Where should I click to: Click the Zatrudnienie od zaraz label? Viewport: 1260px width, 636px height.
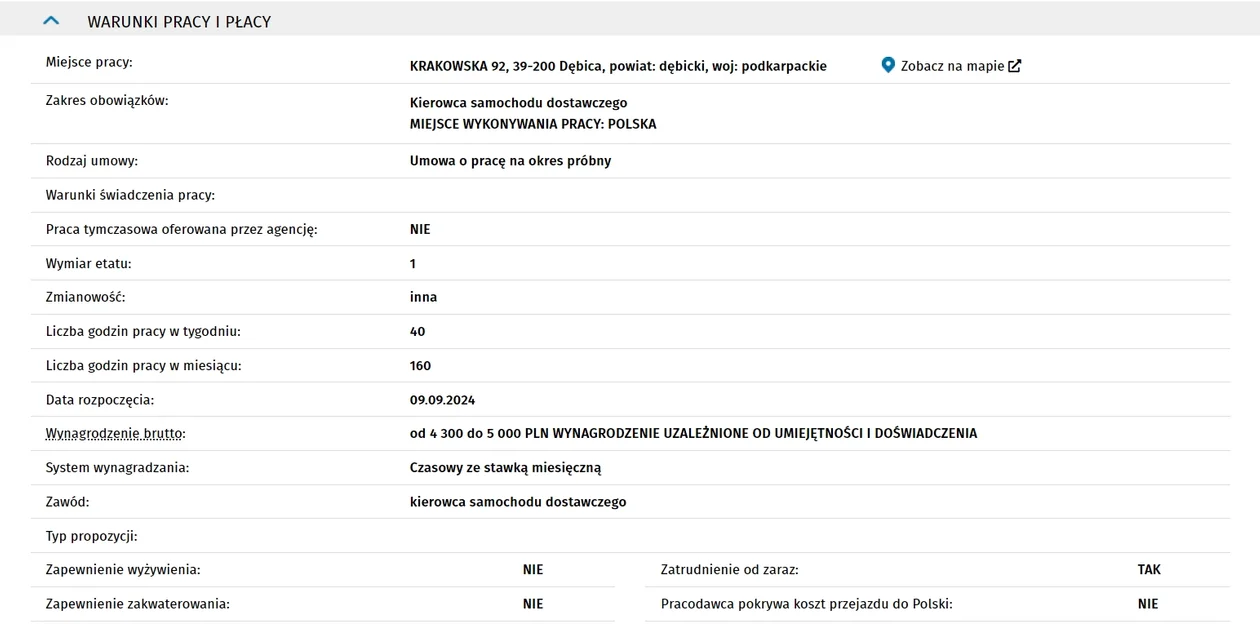[x=730, y=570]
